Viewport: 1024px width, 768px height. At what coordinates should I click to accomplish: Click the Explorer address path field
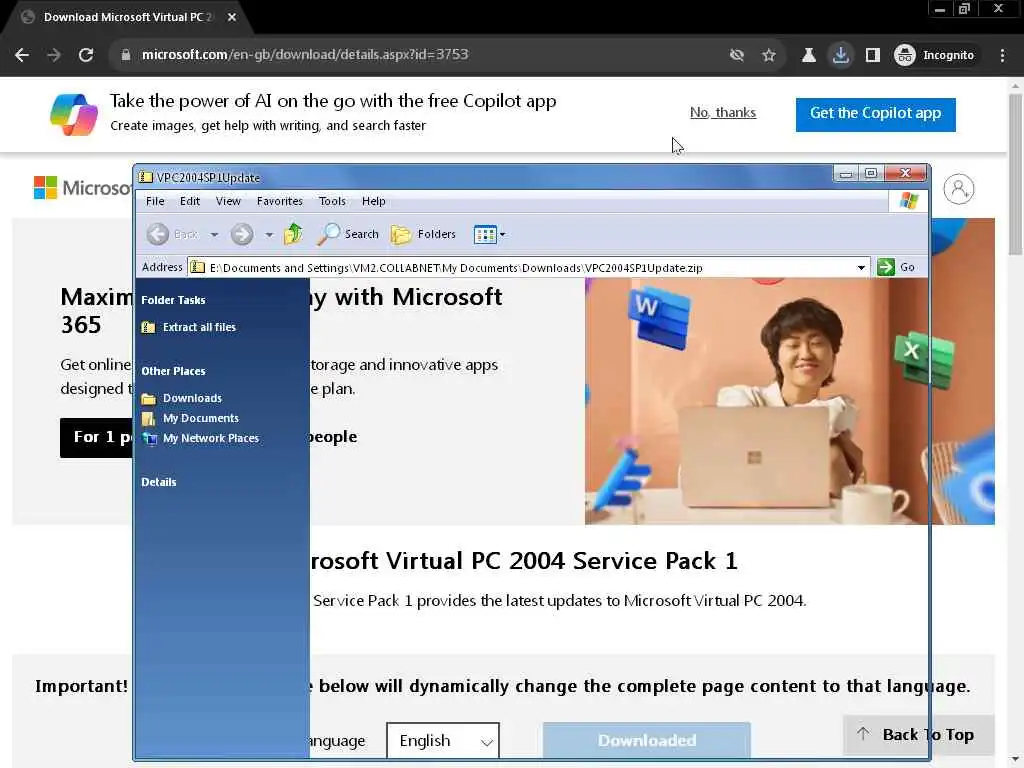[x=529, y=267]
